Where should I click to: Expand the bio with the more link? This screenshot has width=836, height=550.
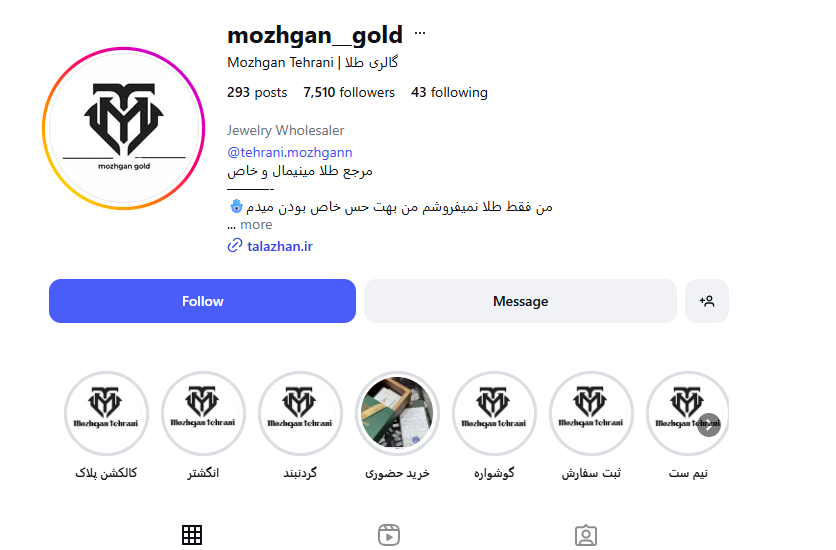coord(256,225)
